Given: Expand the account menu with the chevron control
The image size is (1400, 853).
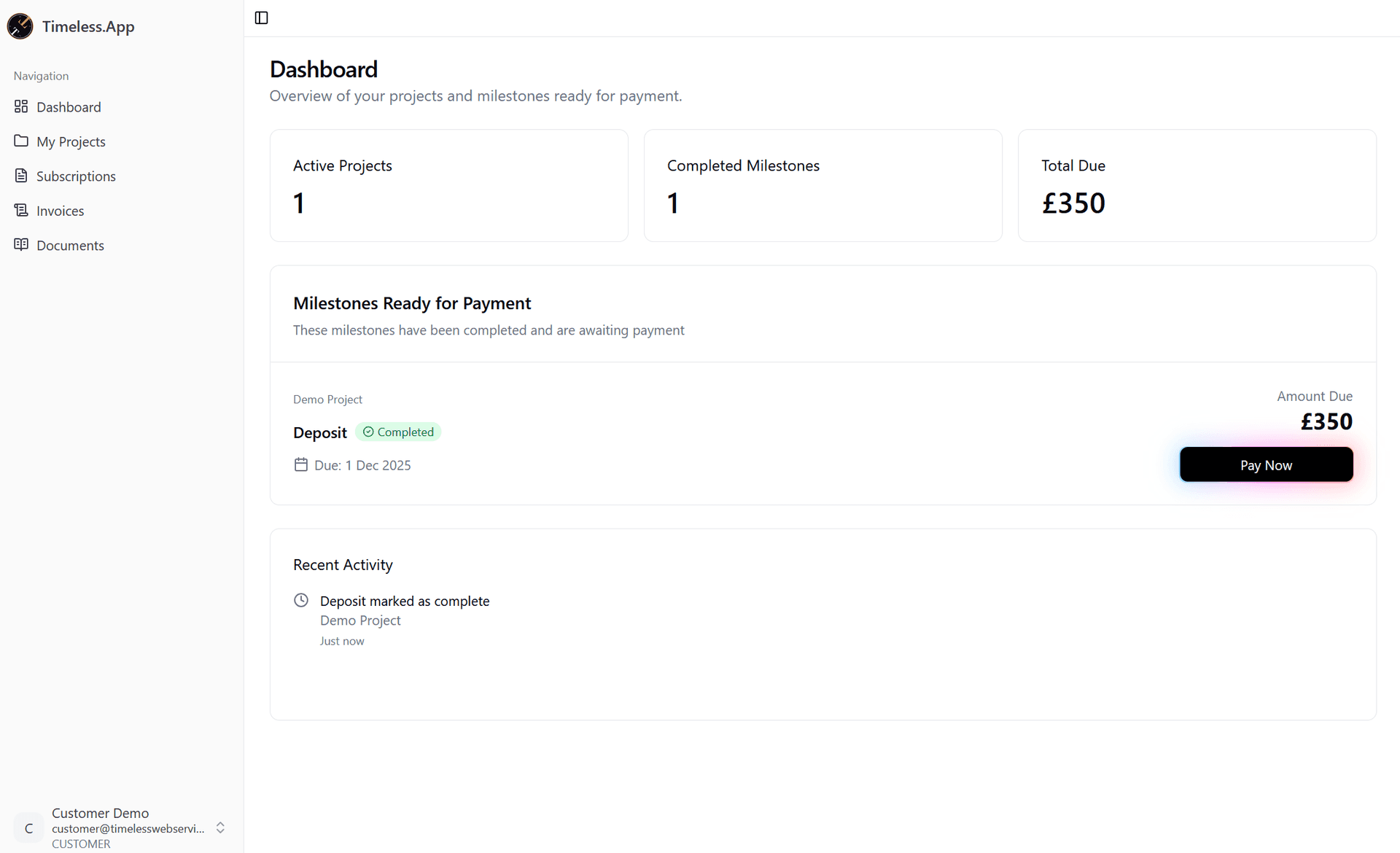Looking at the screenshot, I should tap(220, 827).
